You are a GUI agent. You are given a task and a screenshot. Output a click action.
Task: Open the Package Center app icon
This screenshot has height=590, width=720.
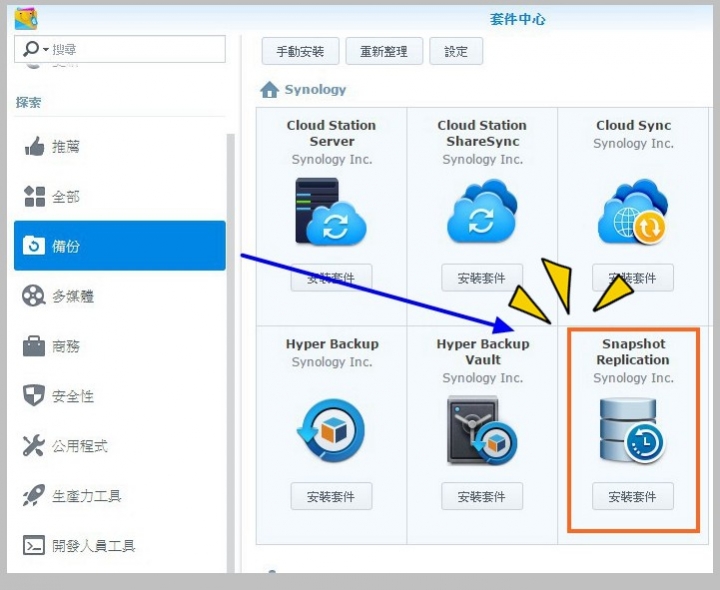tap(26, 18)
